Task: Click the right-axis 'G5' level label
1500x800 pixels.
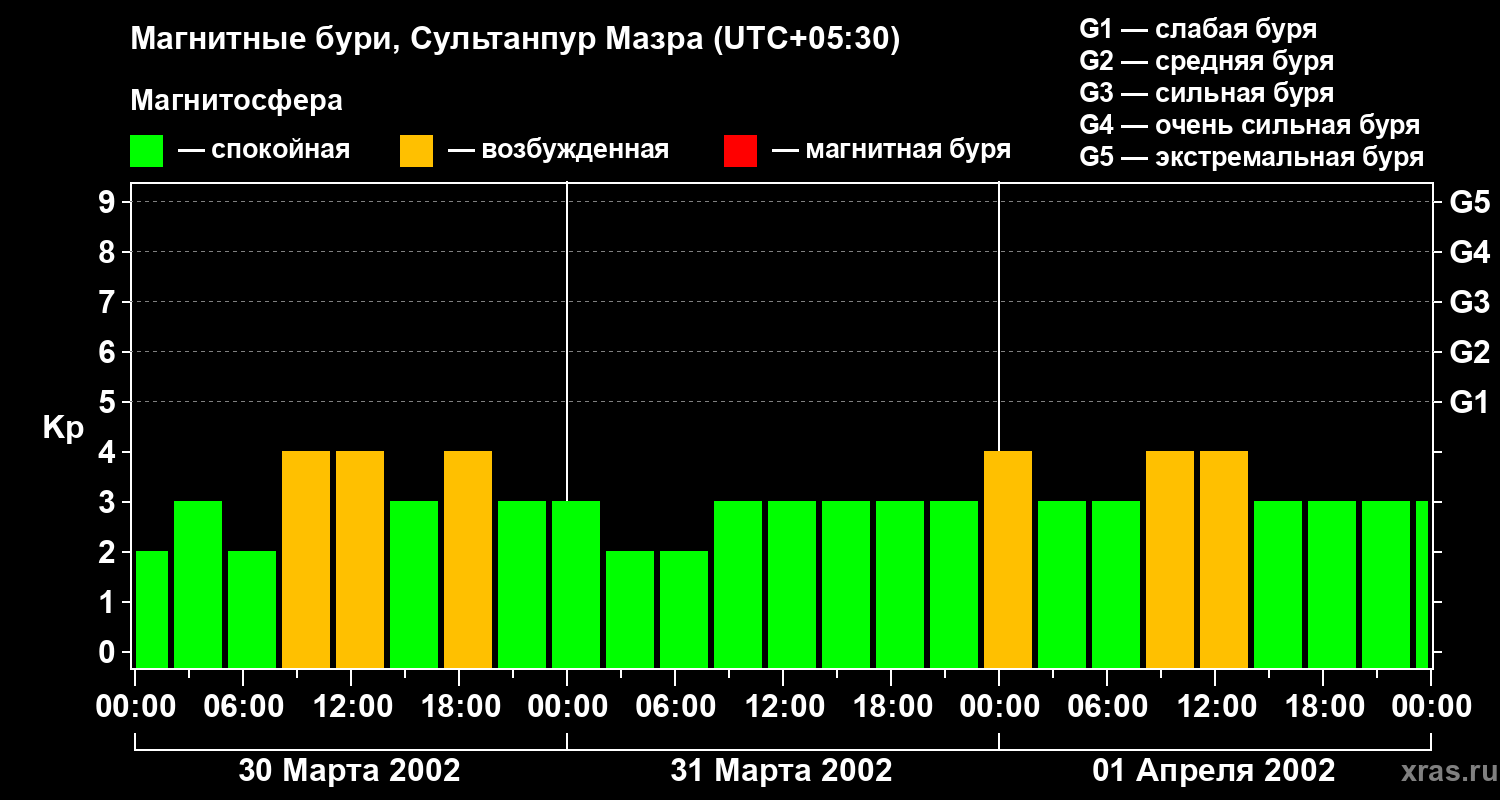Action: tap(1469, 202)
